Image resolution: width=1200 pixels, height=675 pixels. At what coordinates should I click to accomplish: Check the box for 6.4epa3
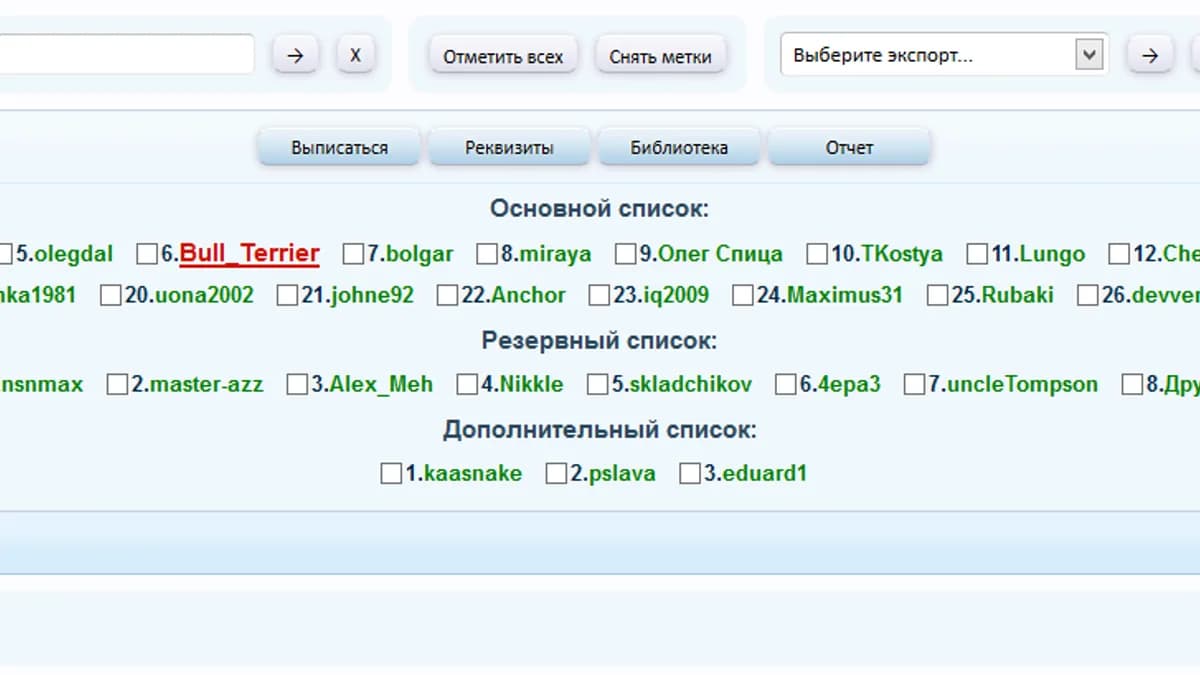pos(786,385)
